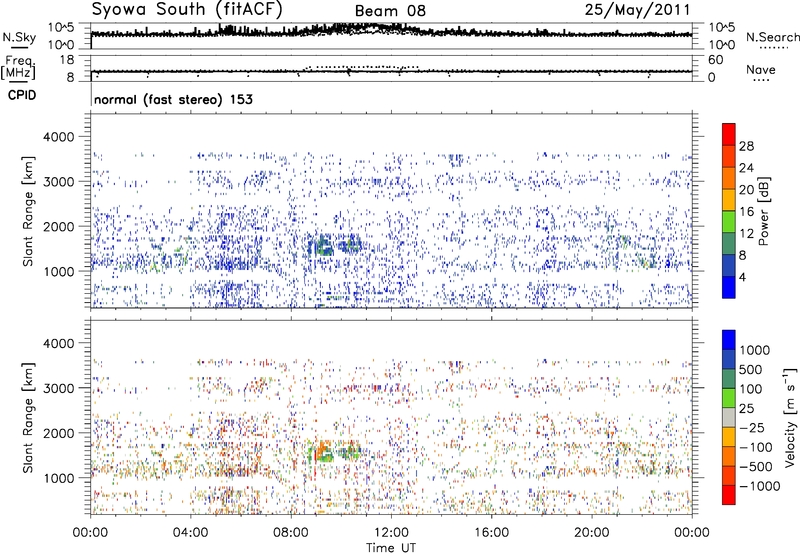
Task: Click the "2000" tick in the power panel
Action: [59, 226]
